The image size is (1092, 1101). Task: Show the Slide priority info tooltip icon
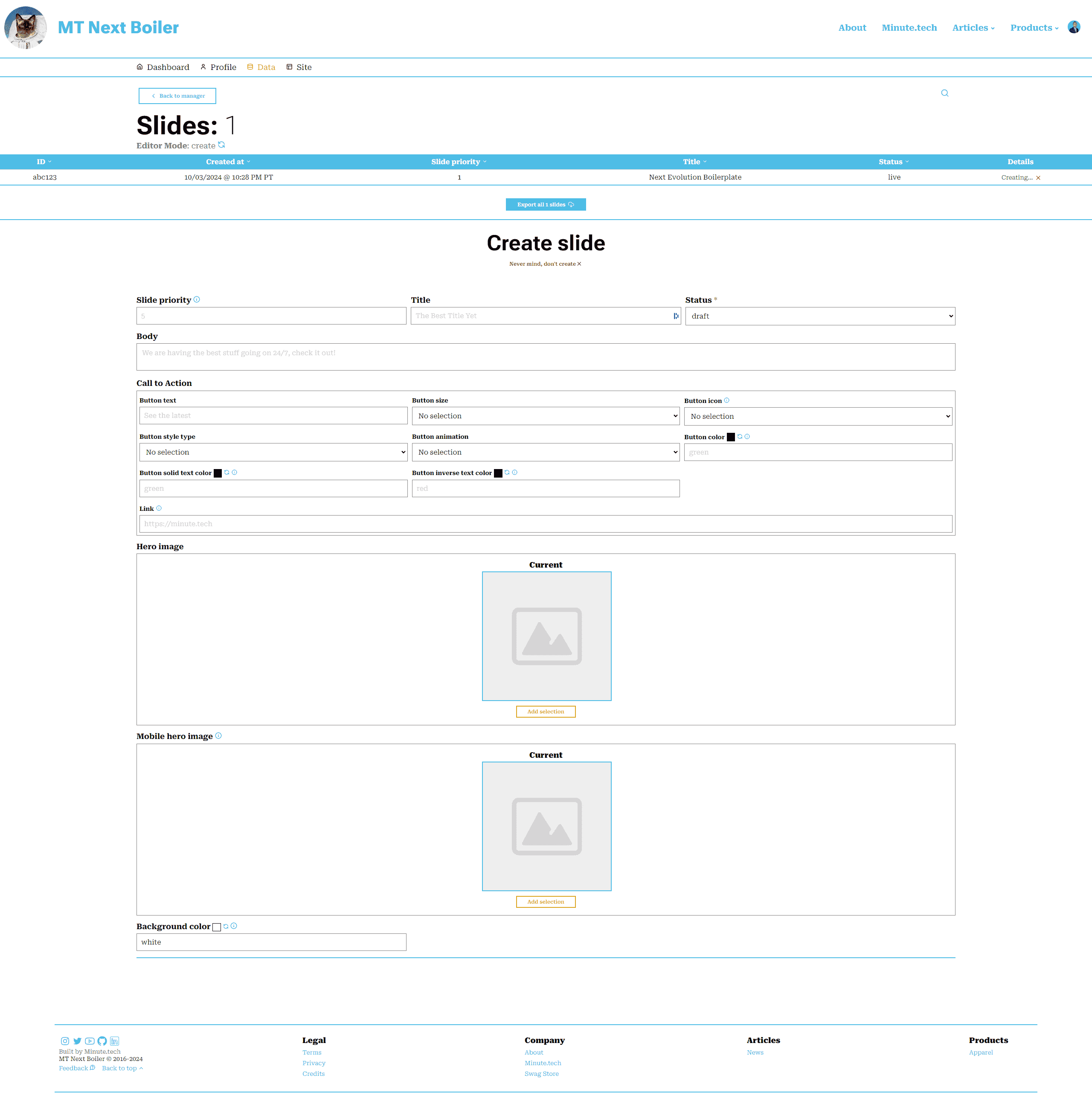197,300
